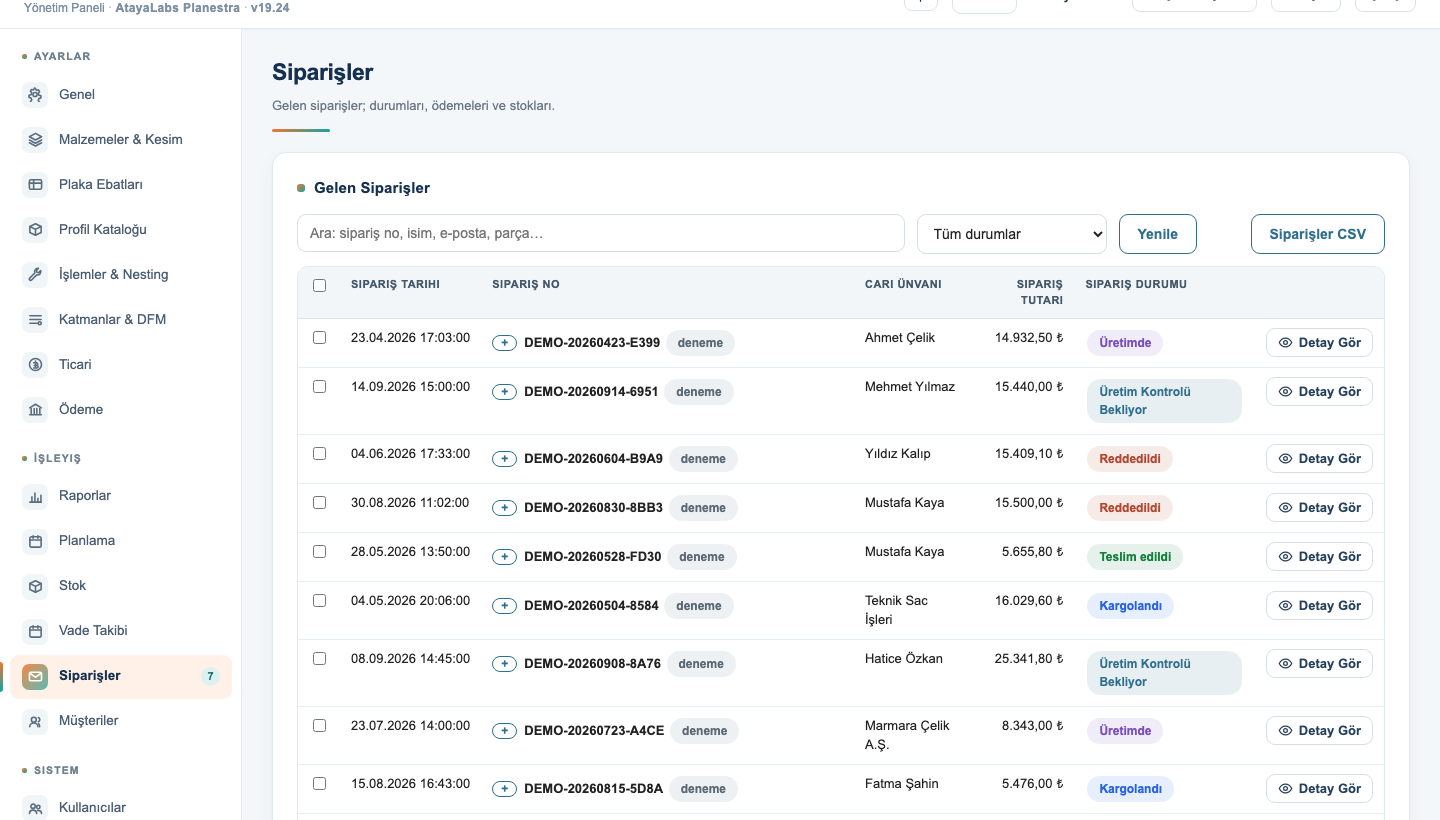Click the Planlama calendar icon
The height and width of the screenshot is (820, 1440).
35,541
